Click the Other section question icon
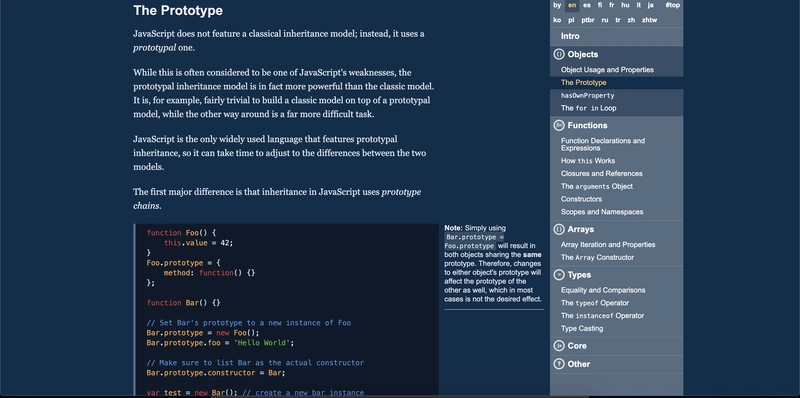The image size is (800, 398). point(559,364)
